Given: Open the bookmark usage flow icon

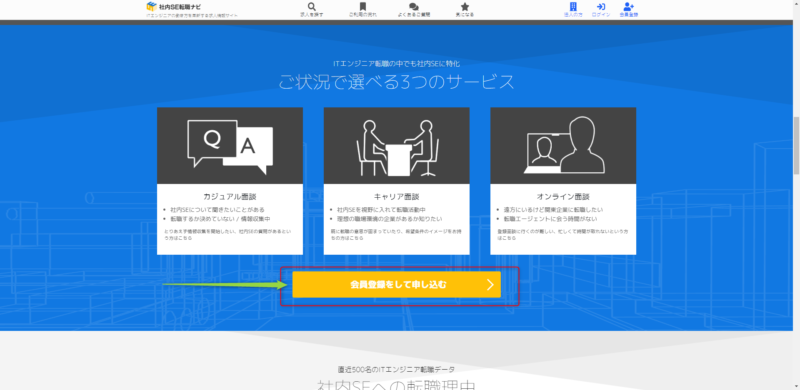Looking at the screenshot, I should [362, 7].
